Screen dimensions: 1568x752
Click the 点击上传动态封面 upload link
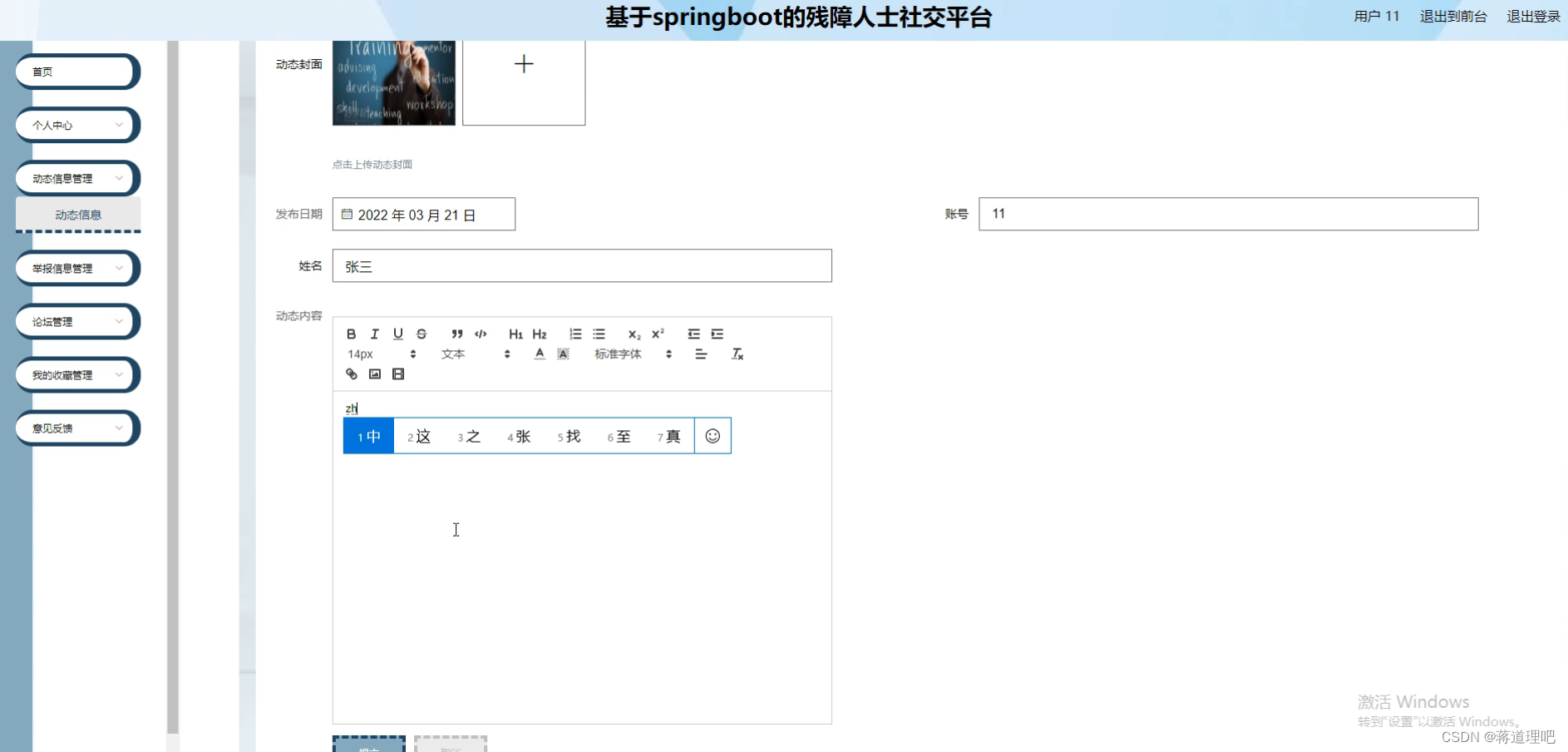click(372, 164)
